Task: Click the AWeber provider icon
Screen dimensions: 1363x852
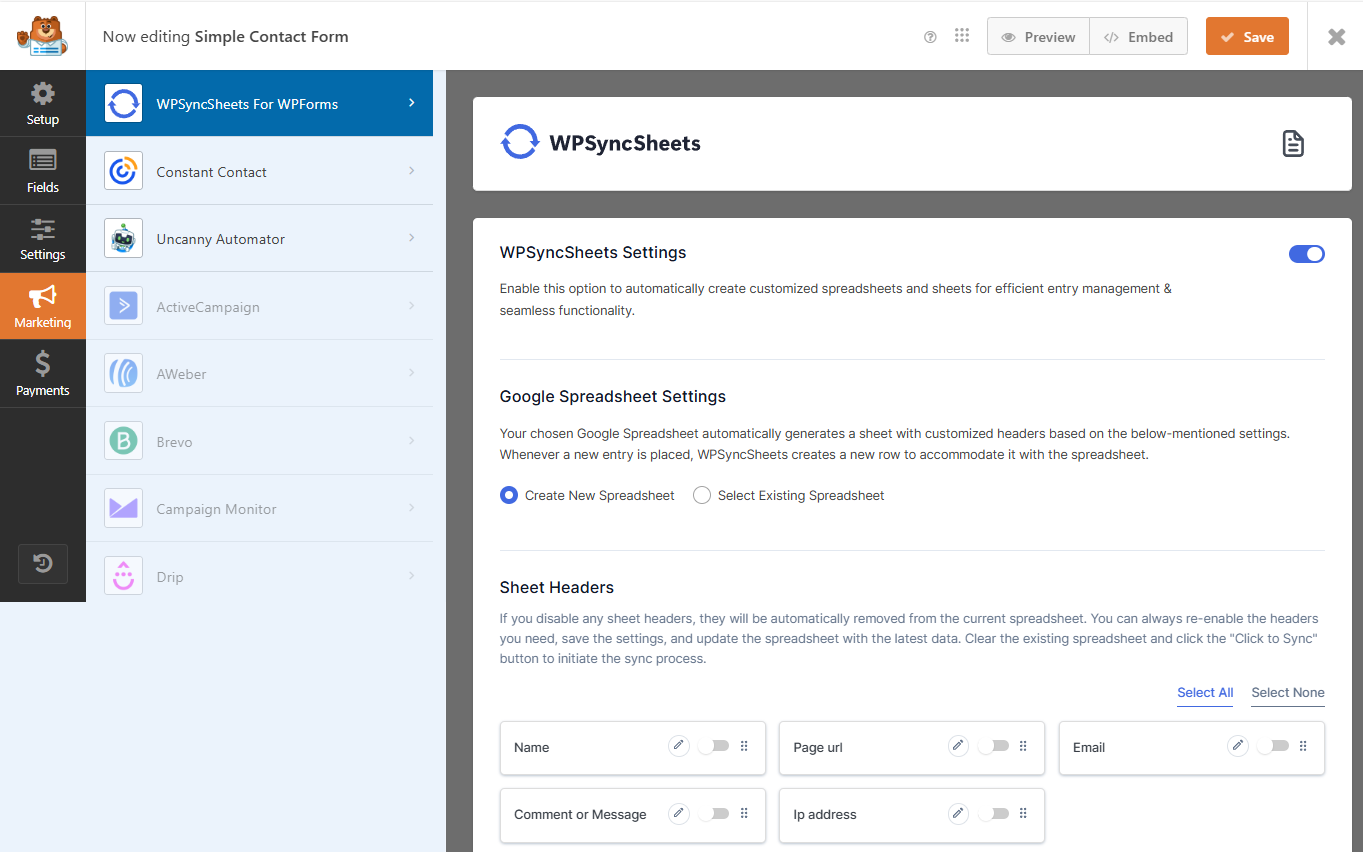Action: click(124, 373)
